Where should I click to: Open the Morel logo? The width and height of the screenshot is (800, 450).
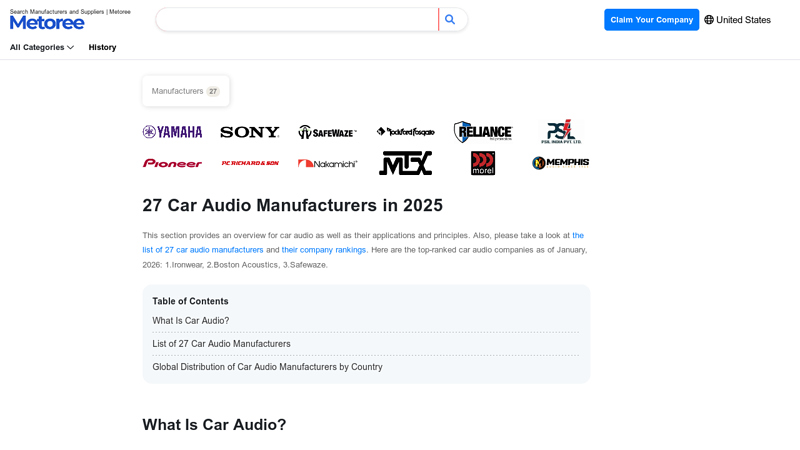[483, 163]
